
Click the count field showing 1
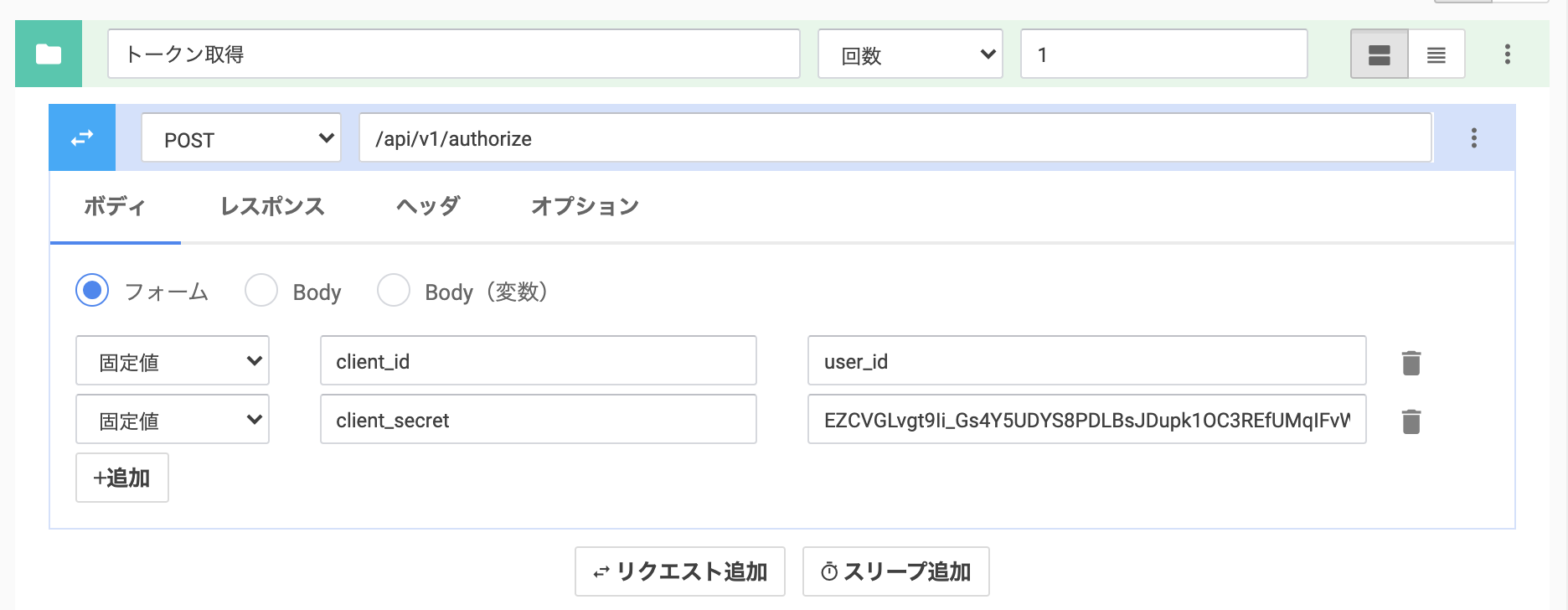click(1164, 54)
